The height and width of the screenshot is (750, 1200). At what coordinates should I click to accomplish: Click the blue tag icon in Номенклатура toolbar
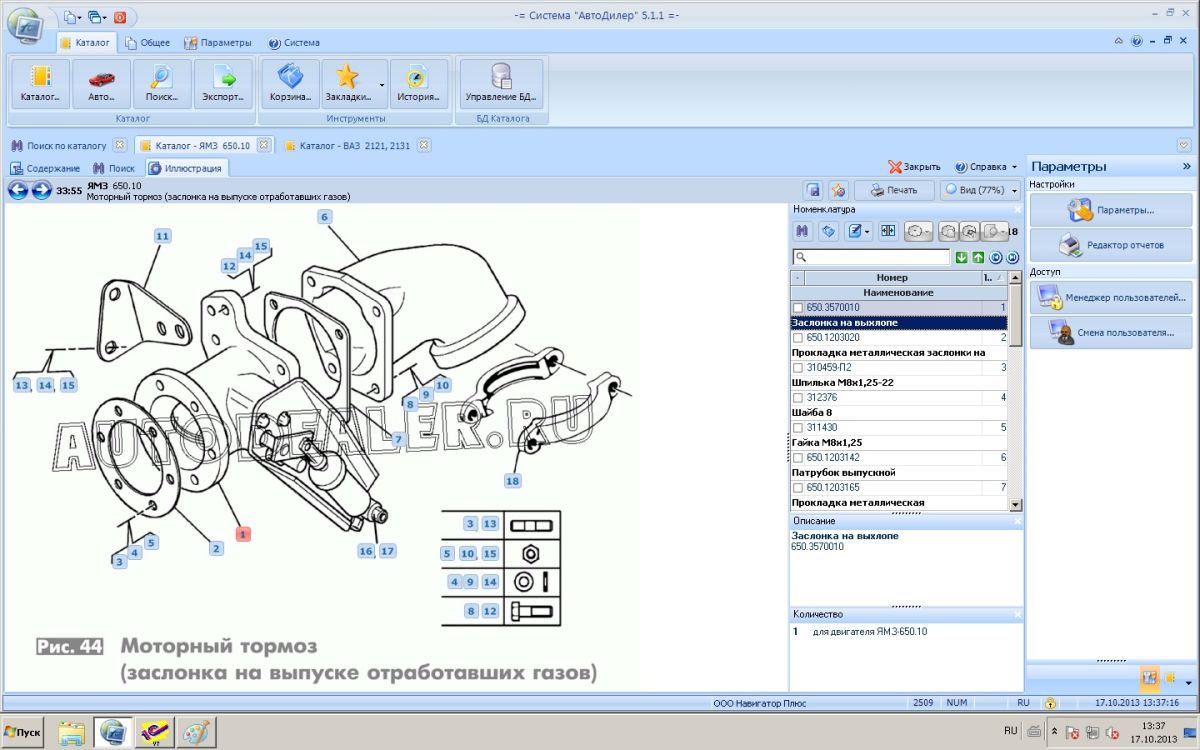(828, 231)
